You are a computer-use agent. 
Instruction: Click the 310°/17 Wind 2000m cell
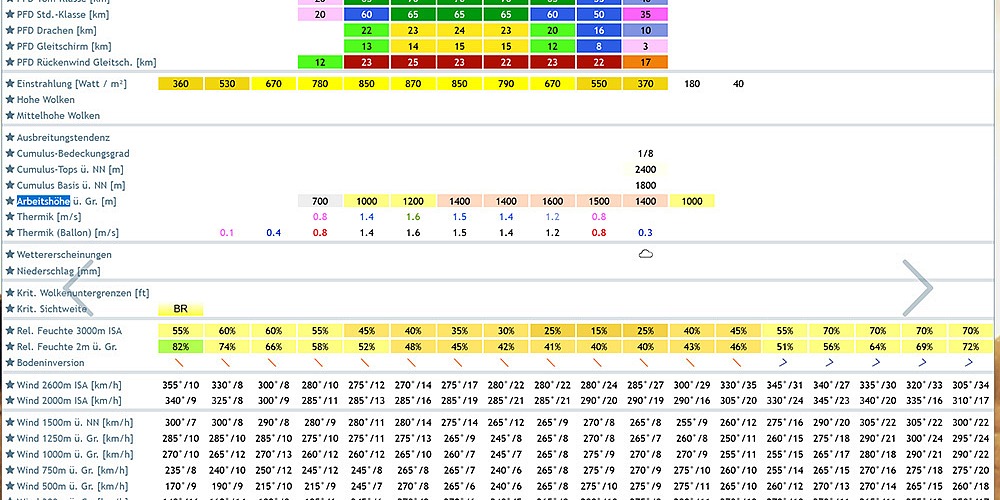971,401
